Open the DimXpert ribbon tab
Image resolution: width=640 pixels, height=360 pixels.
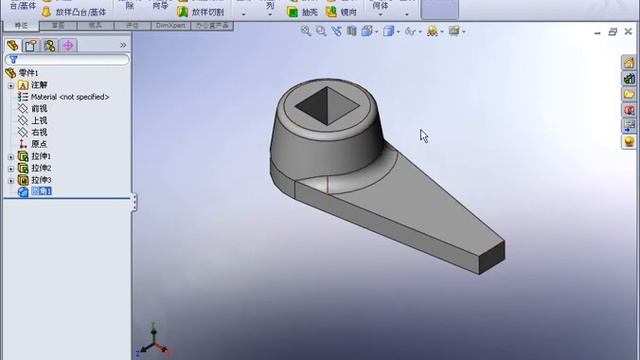171,26
